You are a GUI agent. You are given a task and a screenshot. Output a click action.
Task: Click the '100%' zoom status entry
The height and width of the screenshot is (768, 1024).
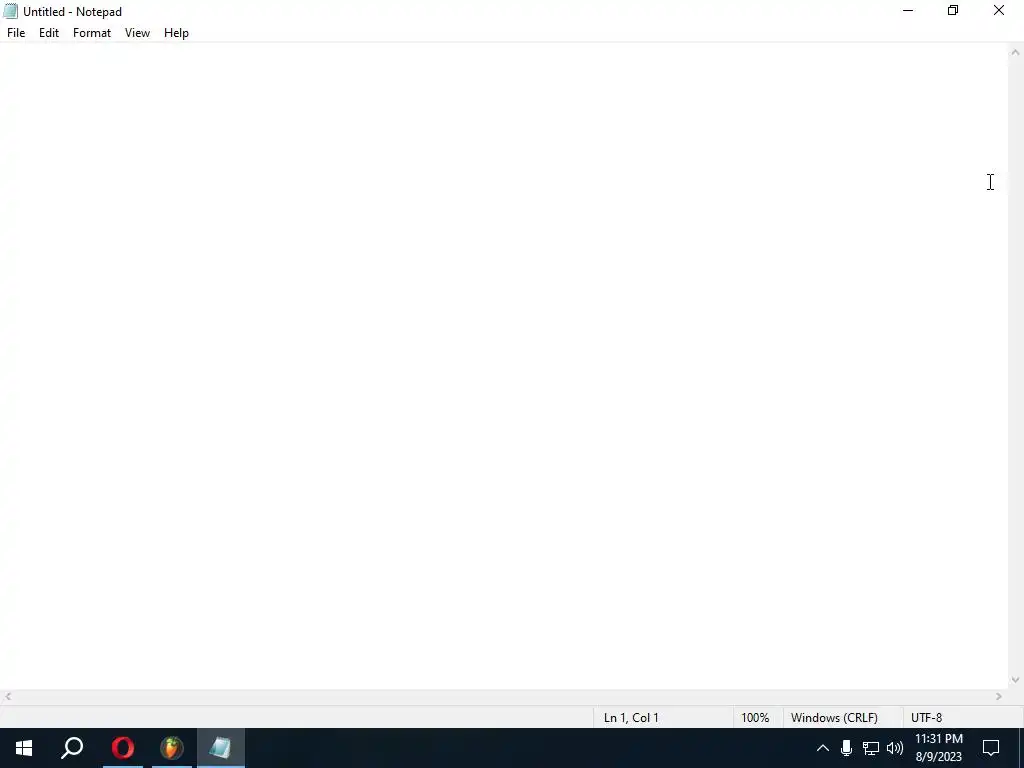click(755, 718)
